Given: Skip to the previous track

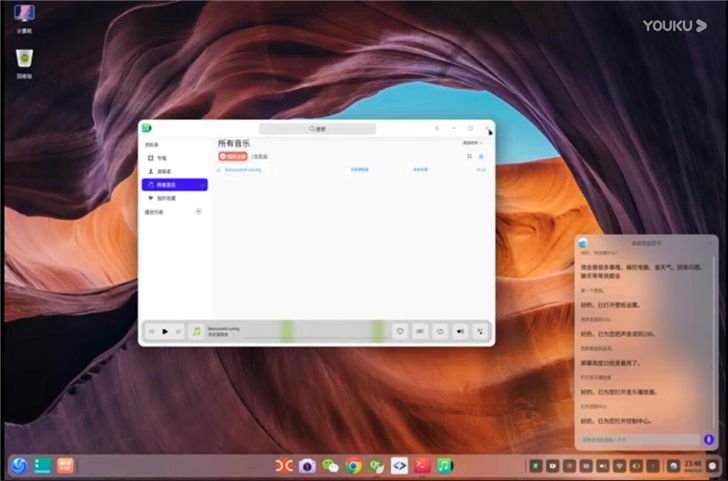Looking at the screenshot, I should tap(152, 331).
